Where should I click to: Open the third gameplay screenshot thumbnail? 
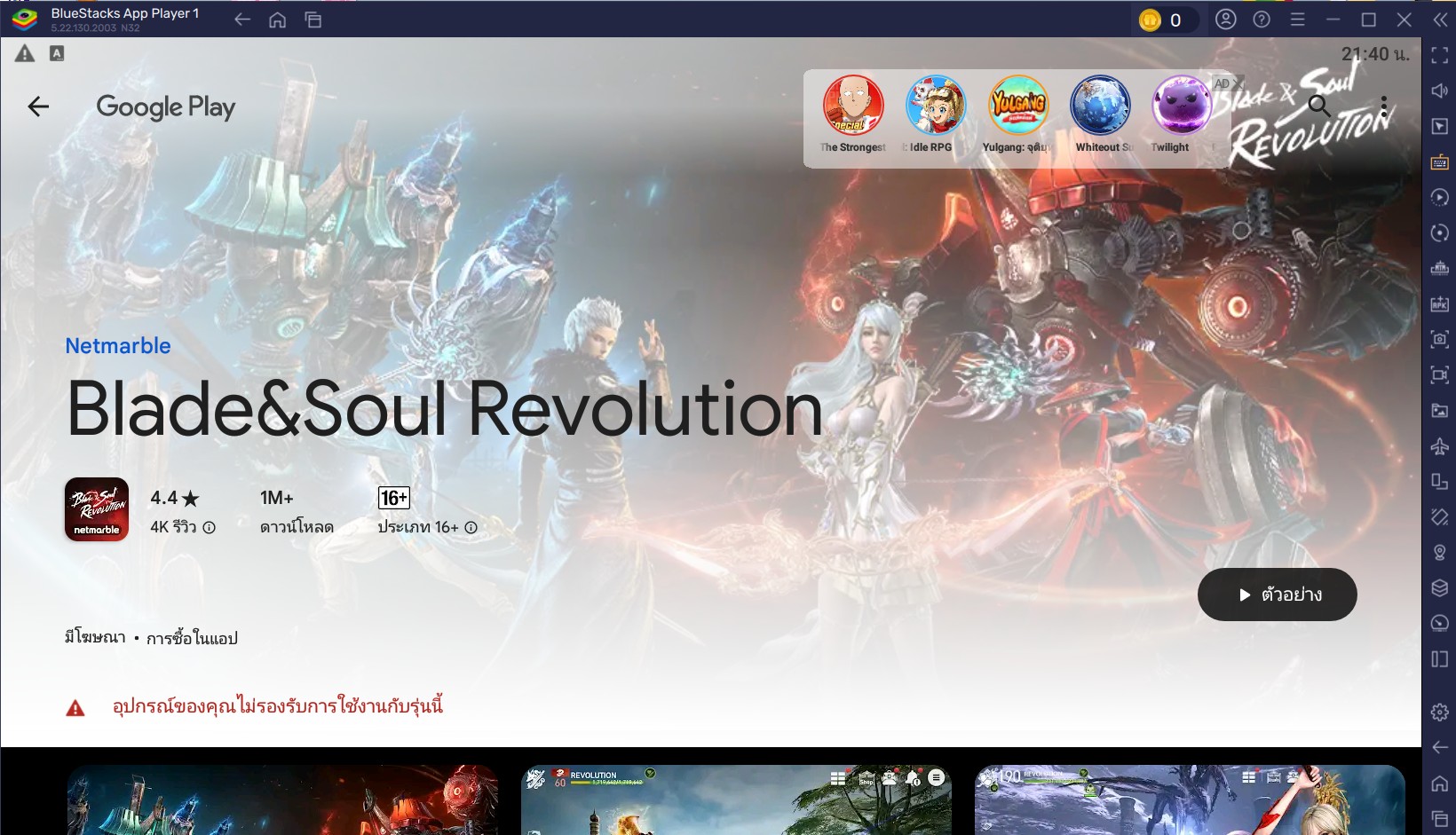click(x=1191, y=800)
